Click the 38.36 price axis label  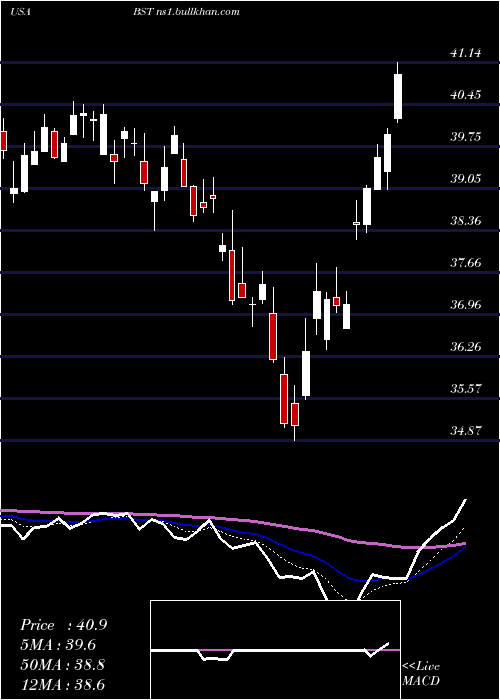(466, 221)
